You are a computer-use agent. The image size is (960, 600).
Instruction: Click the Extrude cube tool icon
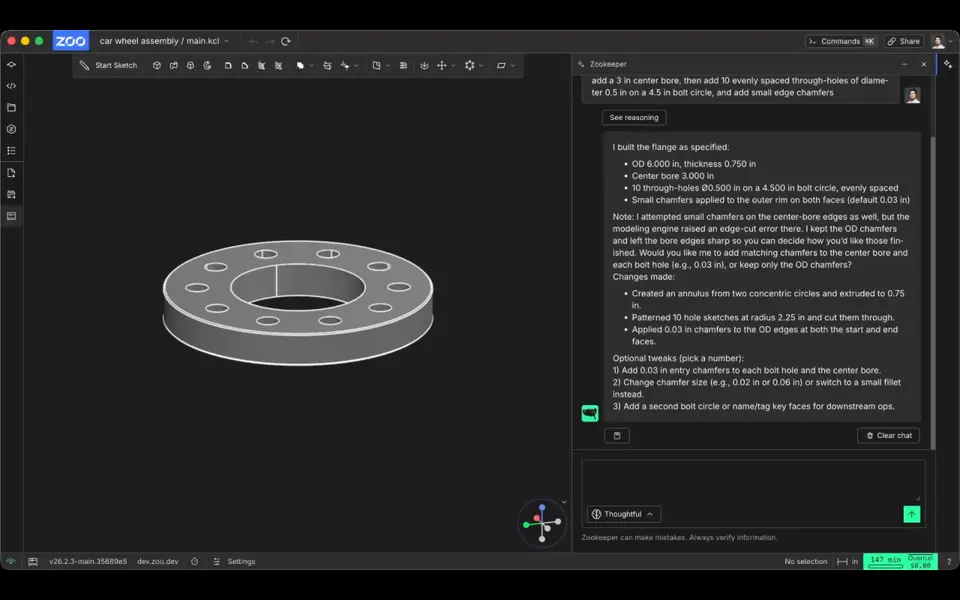(157, 66)
